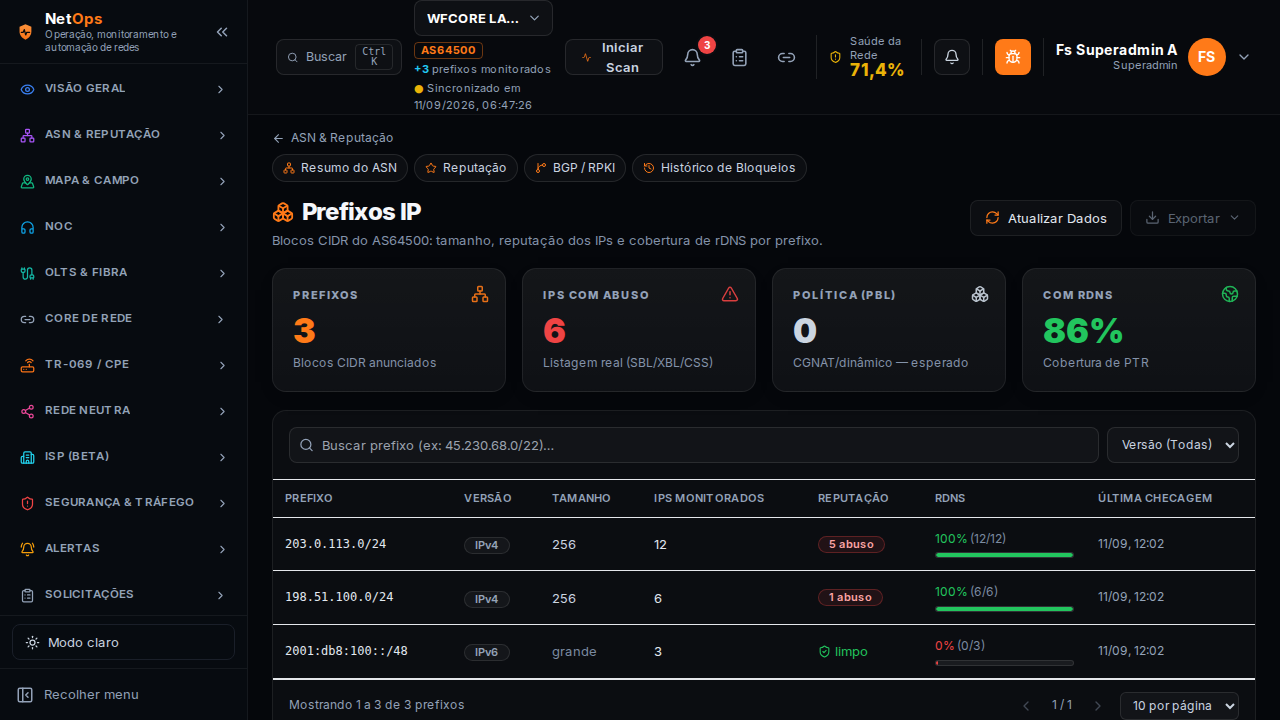Viewport: 1280px width, 720px height.
Task: Click the cubes icon in Política (PBL) card
Action: pos(980,294)
